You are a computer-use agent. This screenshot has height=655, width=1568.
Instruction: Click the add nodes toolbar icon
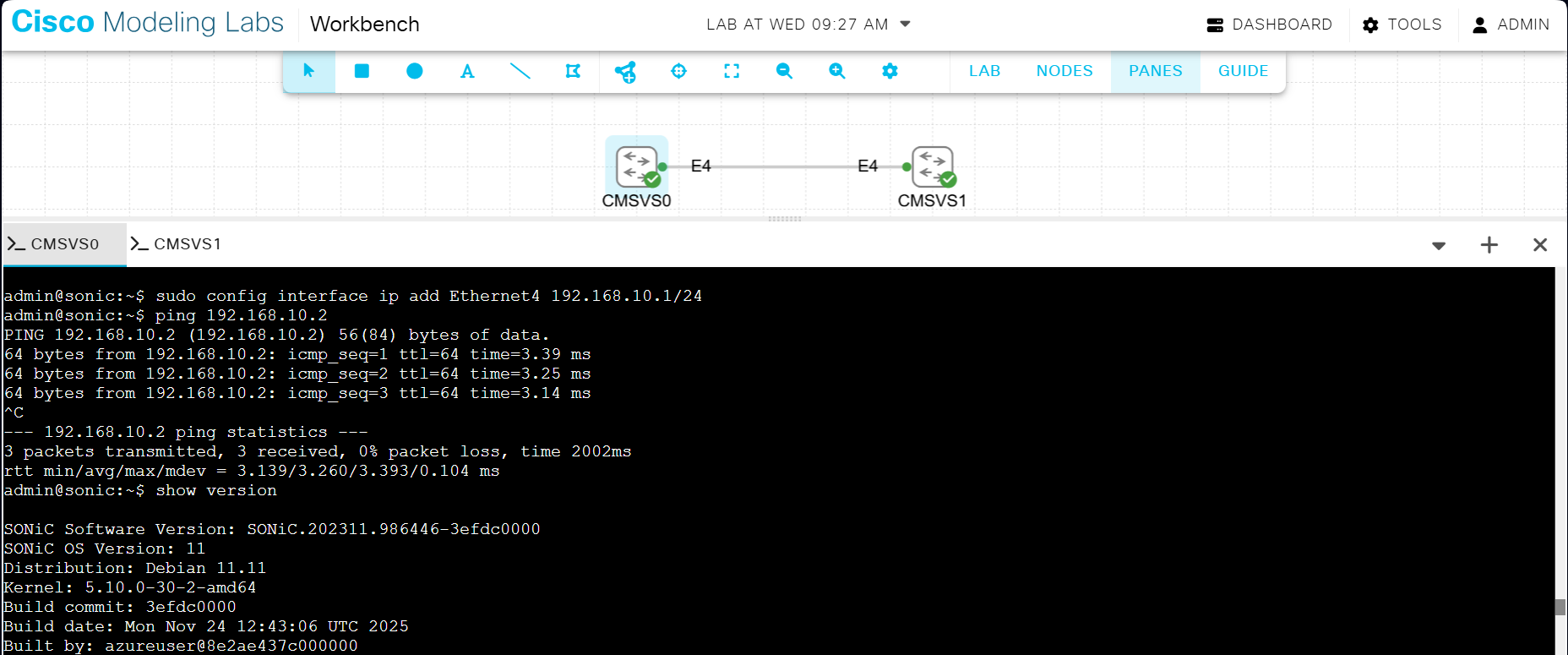coord(625,72)
